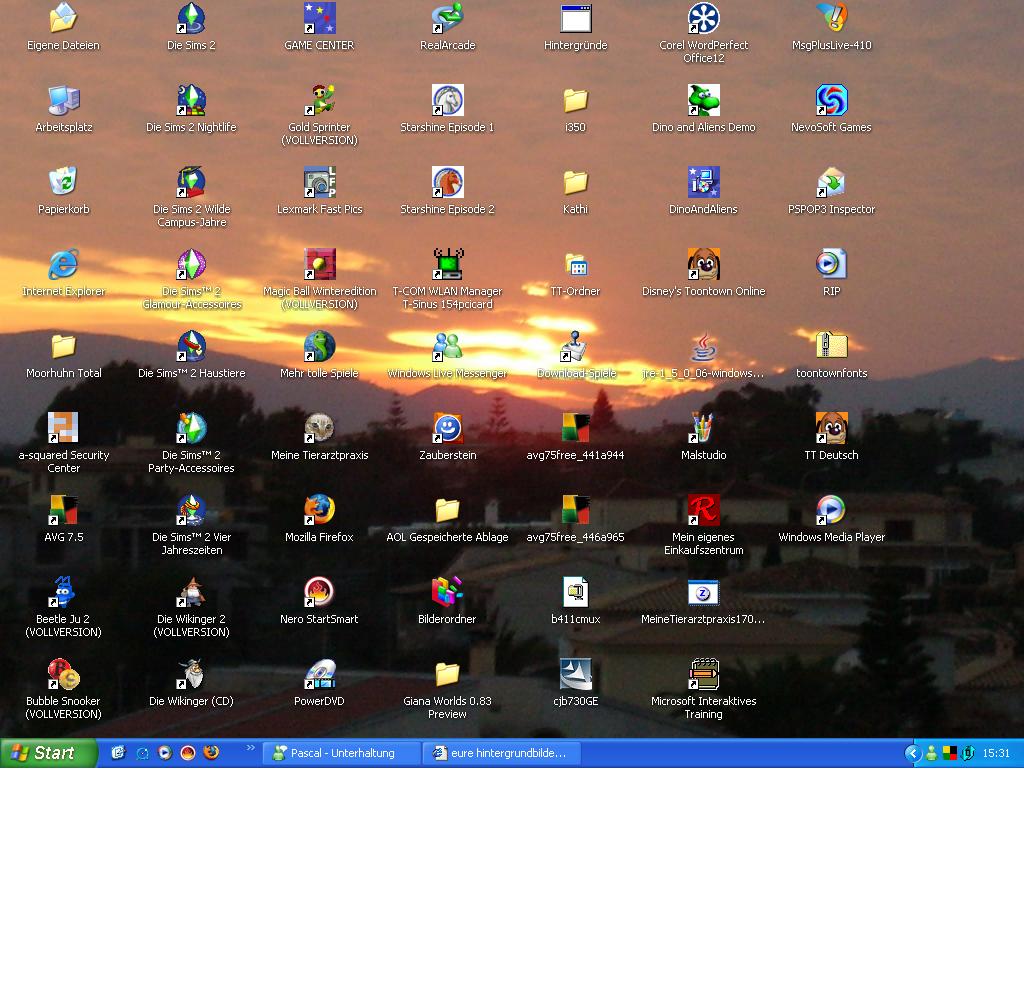Open the Die Sims 2 Nightlife shortcut
This screenshot has width=1024, height=1000.
click(x=191, y=101)
